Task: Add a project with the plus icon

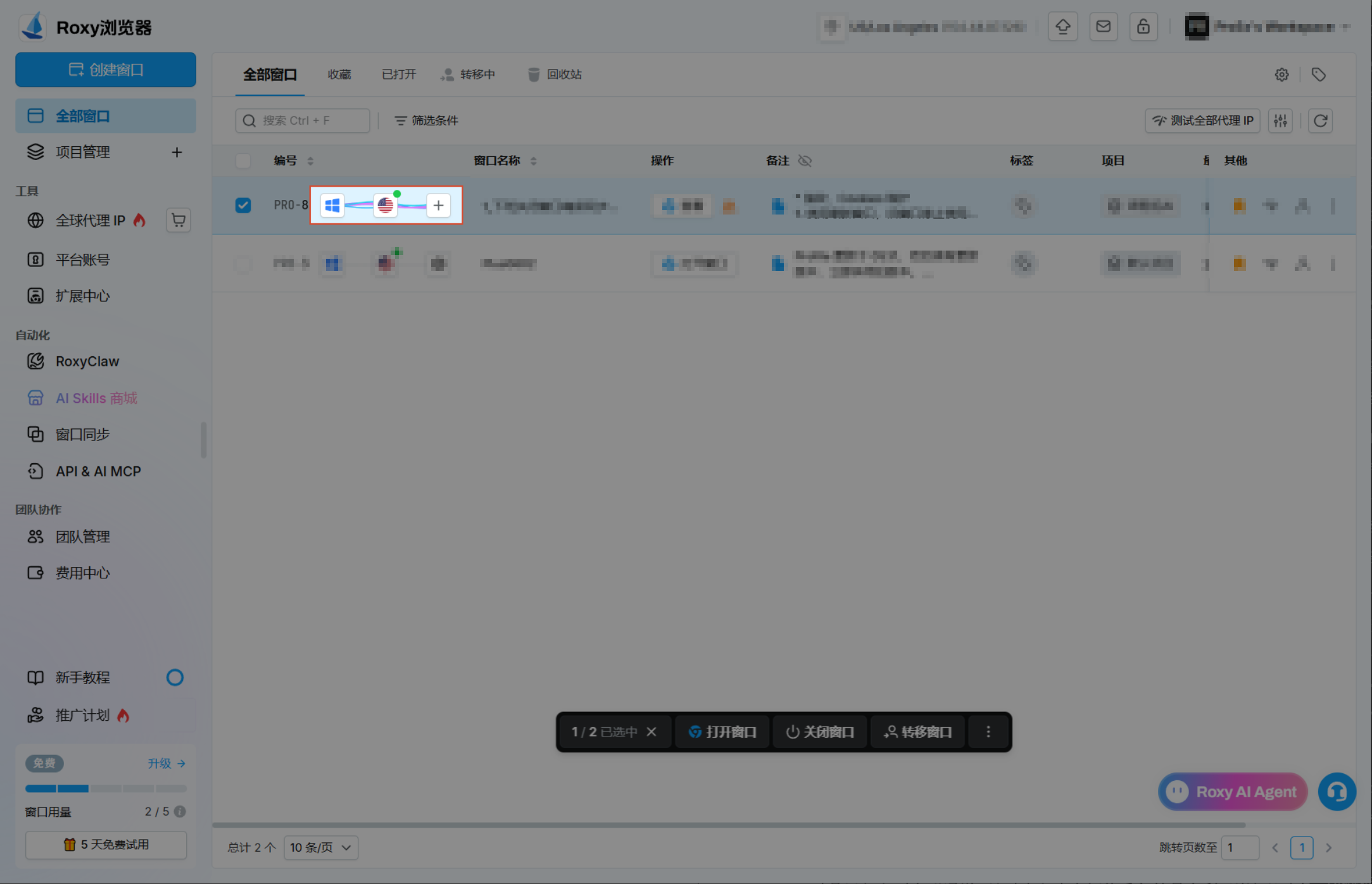Action: (177, 152)
